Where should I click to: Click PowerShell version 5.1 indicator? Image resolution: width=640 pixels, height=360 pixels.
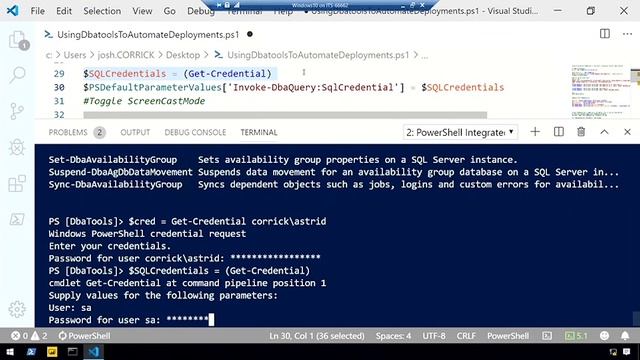(576, 336)
